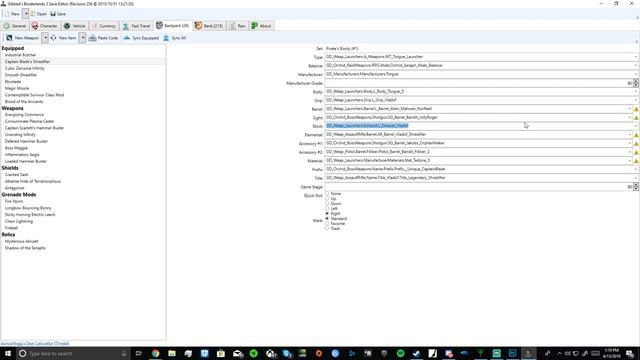The height and width of the screenshot is (360, 640).
Task: Switch to the Raw tab
Action: coord(238,26)
